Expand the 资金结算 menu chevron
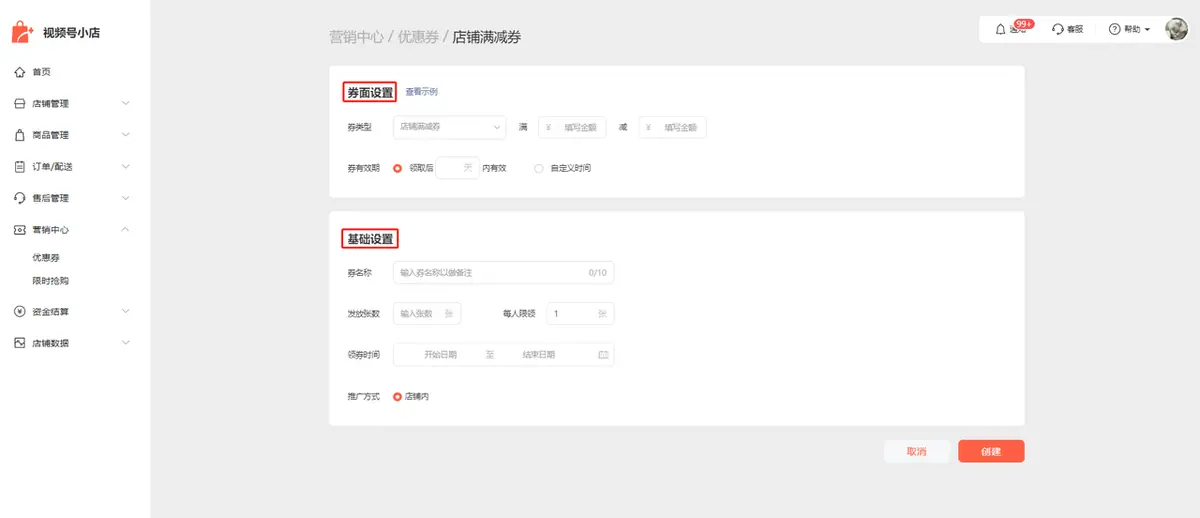The width and height of the screenshot is (1200, 518). click(x=125, y=311)
